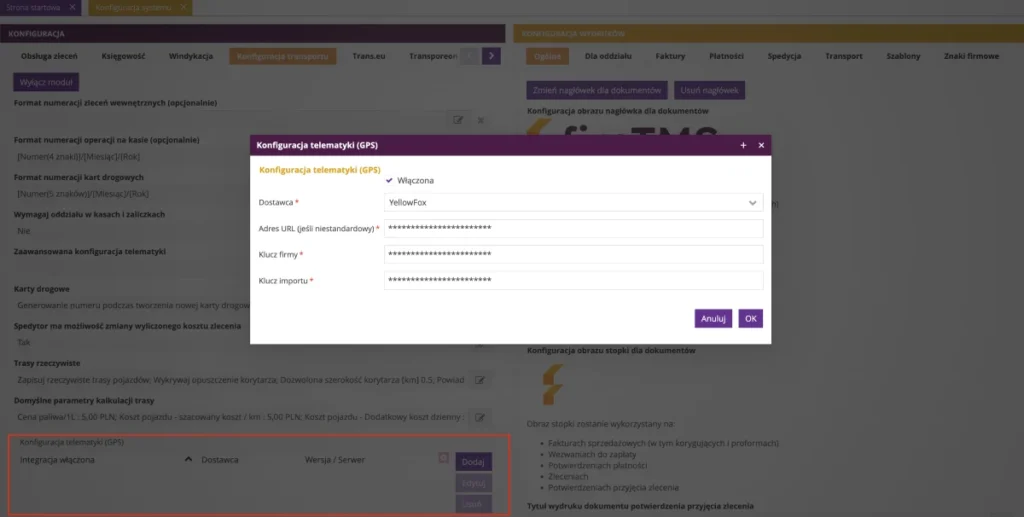Viewport: 1024px width, 517px height.
Task: Click the value [Numer(4 znaki)]/[Miesiąc]/[Rok]
Action: point(78,157)
